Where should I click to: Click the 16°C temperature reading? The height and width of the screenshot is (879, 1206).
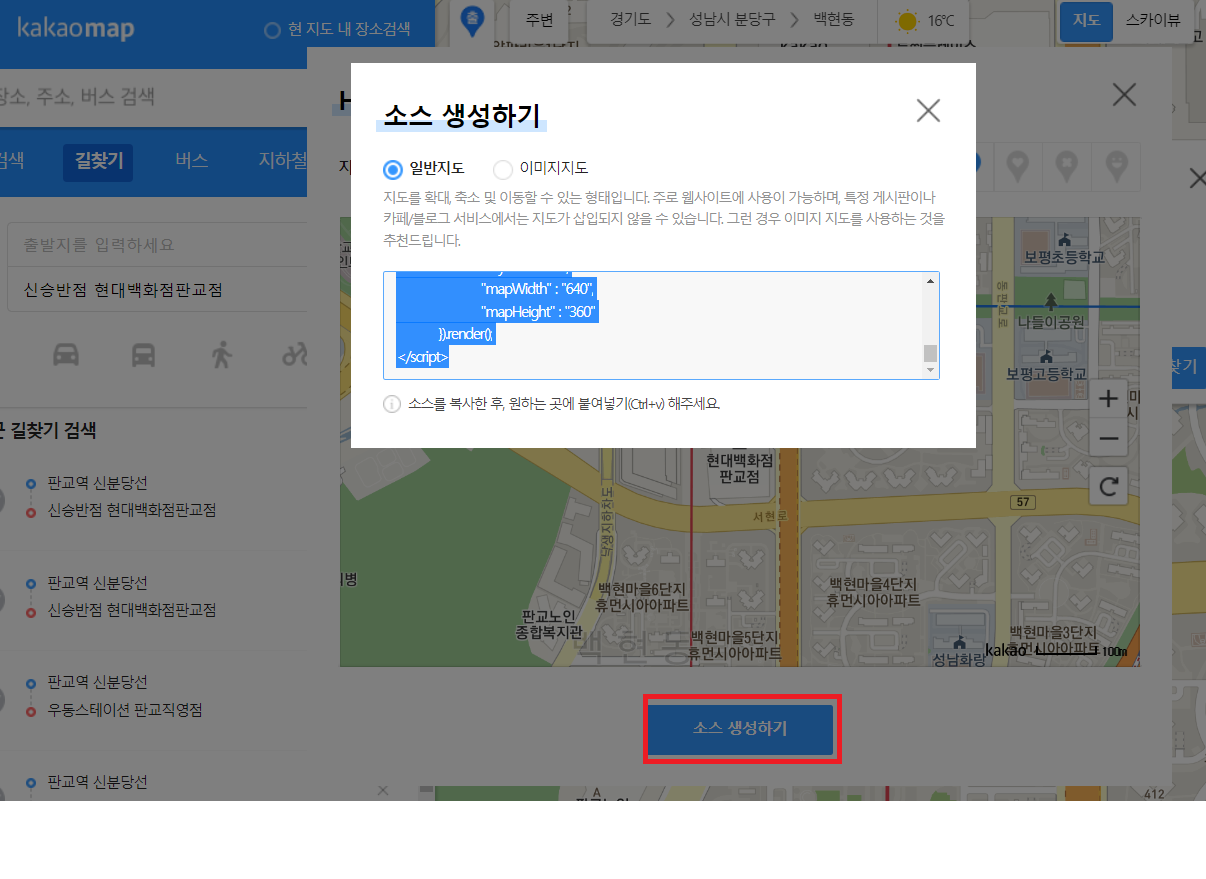pos(941,21)
